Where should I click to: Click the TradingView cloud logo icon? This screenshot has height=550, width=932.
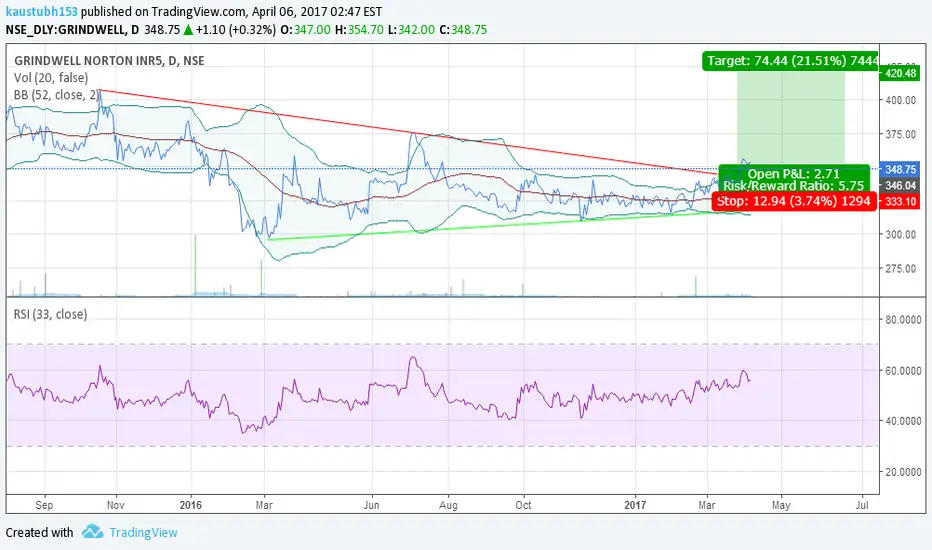pos(93,531)
